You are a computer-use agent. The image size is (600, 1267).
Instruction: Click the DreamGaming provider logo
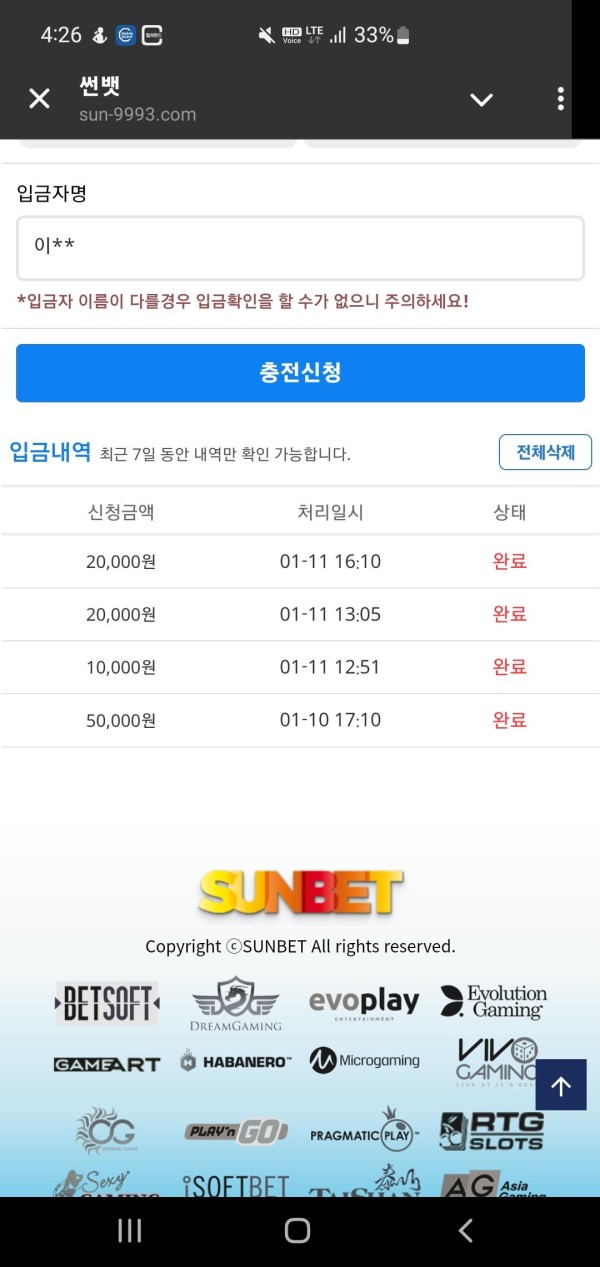(236, 1003)
